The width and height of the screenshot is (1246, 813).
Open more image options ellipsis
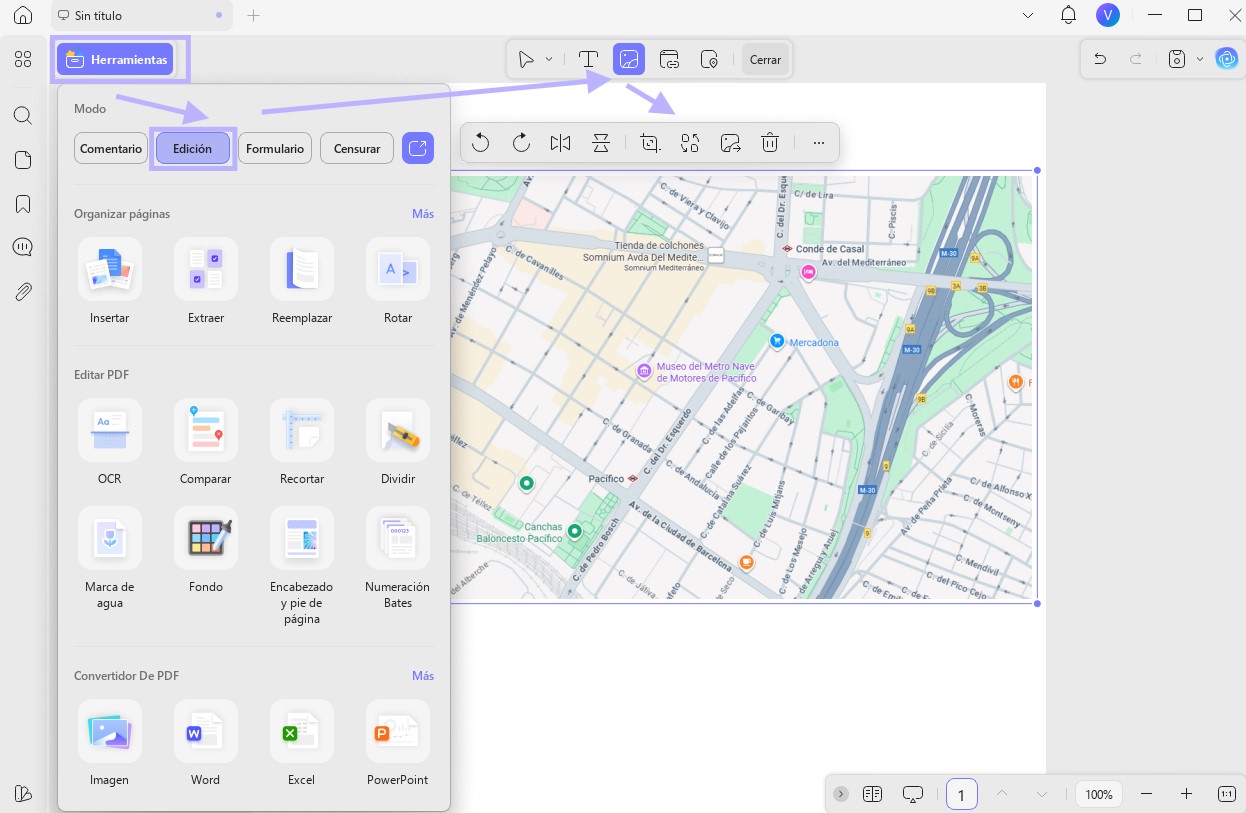coord(819,143)
